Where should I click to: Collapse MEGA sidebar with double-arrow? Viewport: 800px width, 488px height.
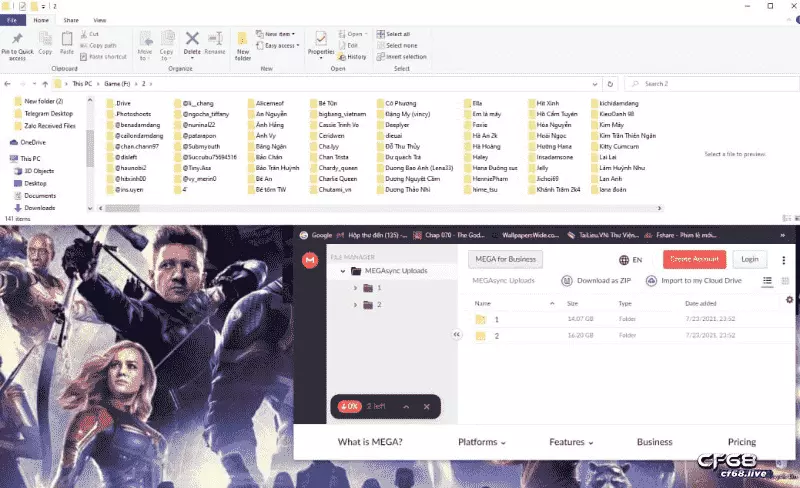click(x=457, y=334)
